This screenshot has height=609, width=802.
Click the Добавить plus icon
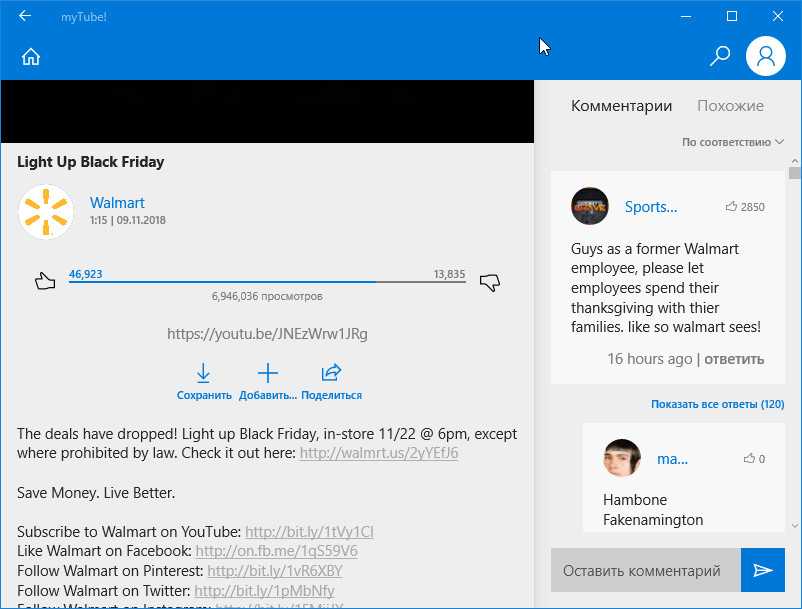[267, 374]
